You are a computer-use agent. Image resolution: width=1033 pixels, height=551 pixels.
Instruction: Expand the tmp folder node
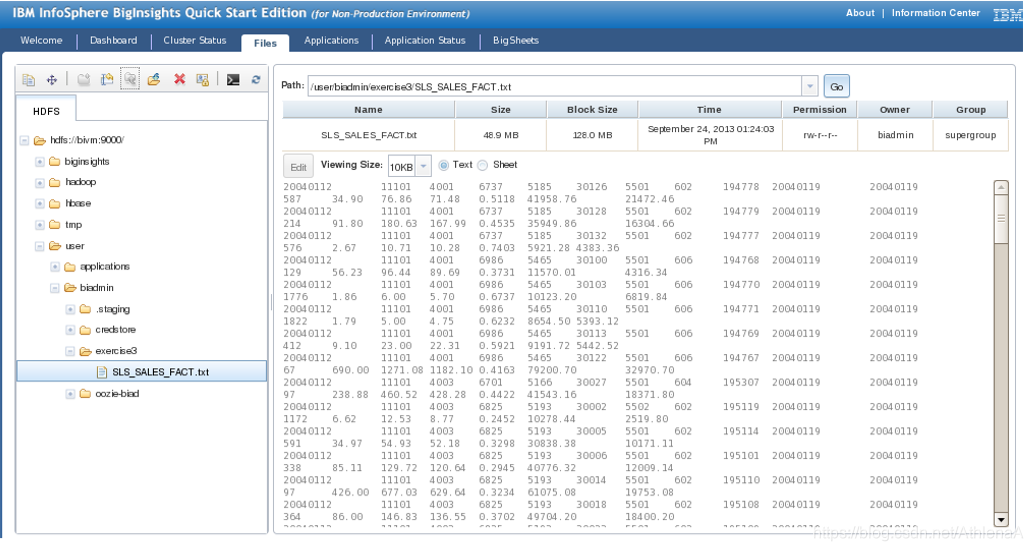[40, 225]
